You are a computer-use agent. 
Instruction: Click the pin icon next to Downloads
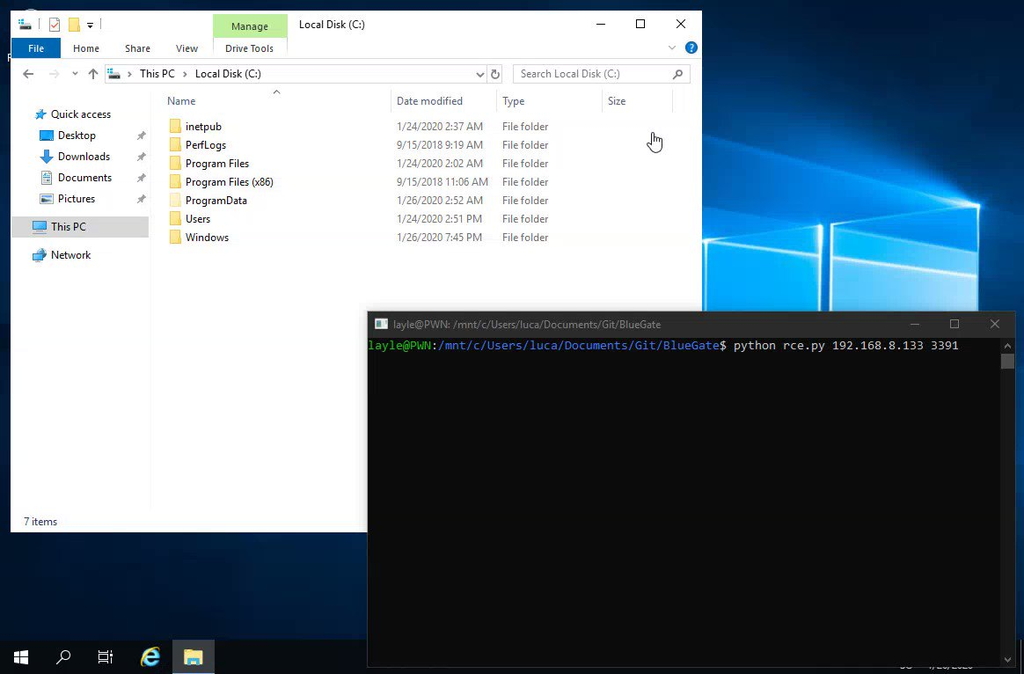point(141,157)
